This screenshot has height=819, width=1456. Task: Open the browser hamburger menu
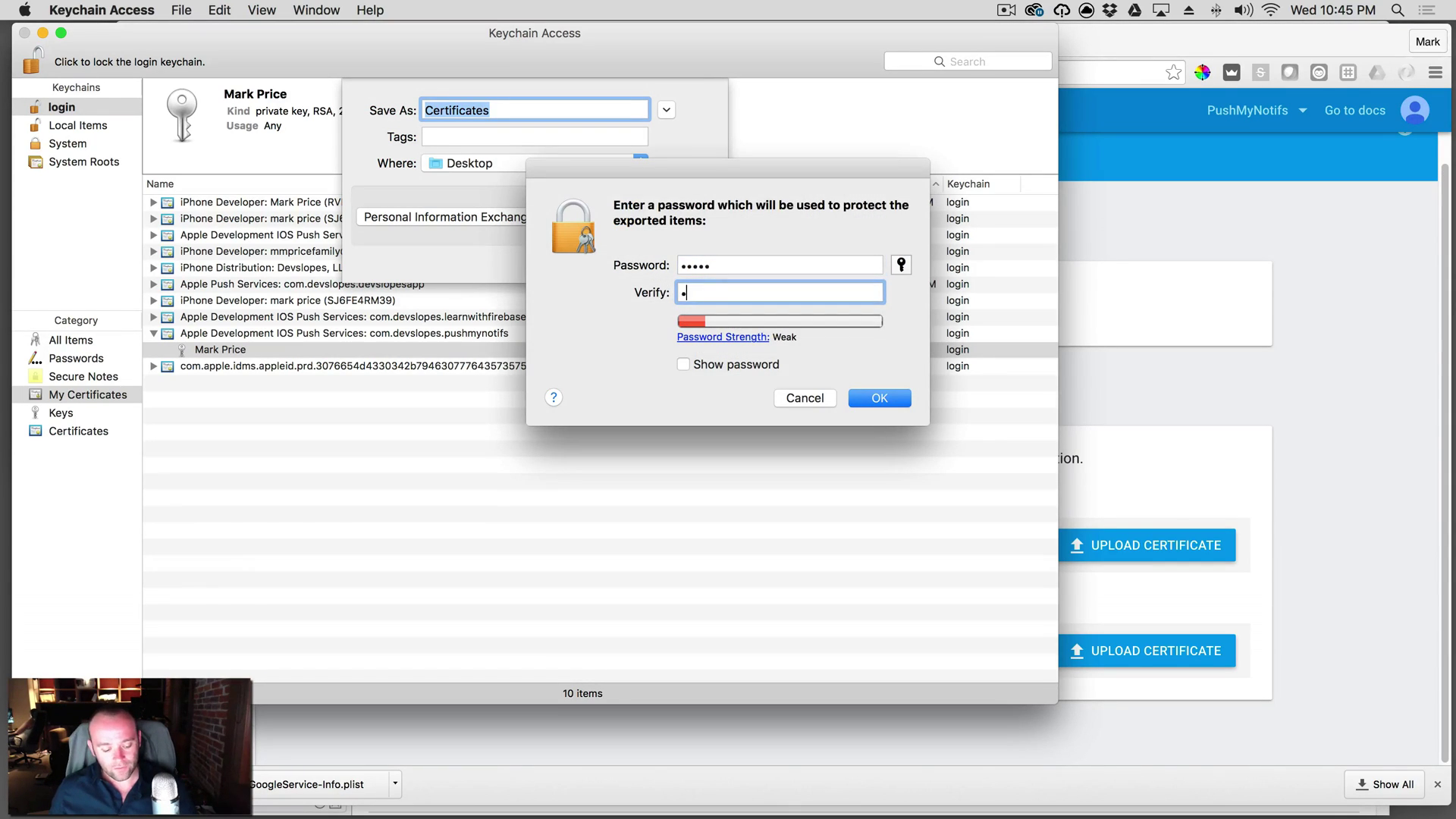point(1435,72)
